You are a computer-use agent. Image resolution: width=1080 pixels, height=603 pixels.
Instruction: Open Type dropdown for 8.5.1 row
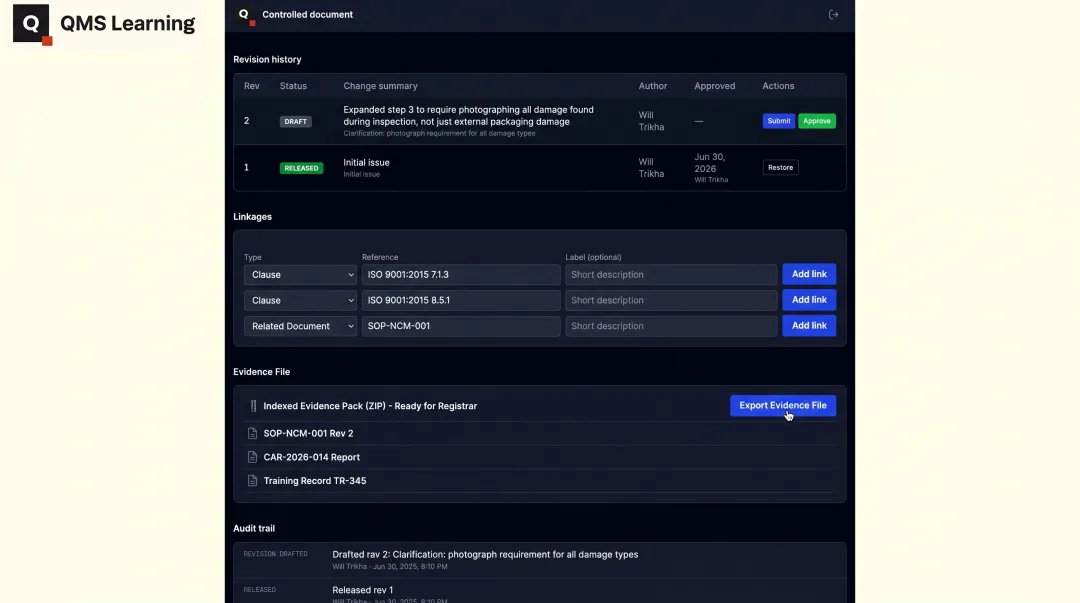[x=300, y=300]
